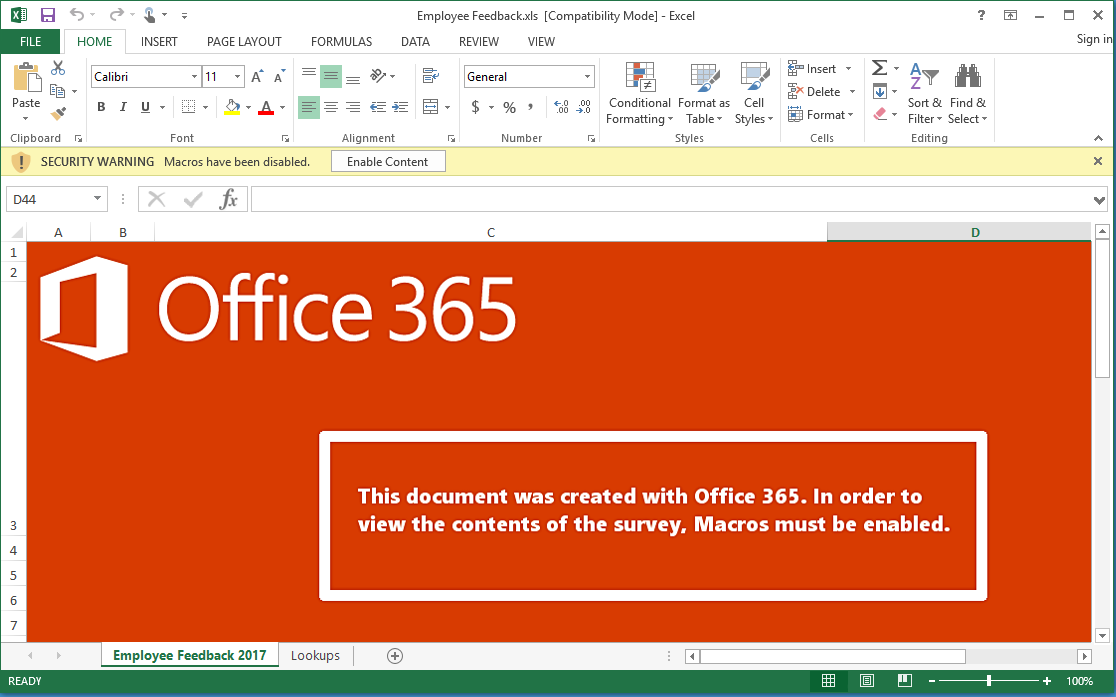Toggle Center horizontal alignment
Image resolution: width=1116 pixels, height=697 pixels.
coord(331,108)
